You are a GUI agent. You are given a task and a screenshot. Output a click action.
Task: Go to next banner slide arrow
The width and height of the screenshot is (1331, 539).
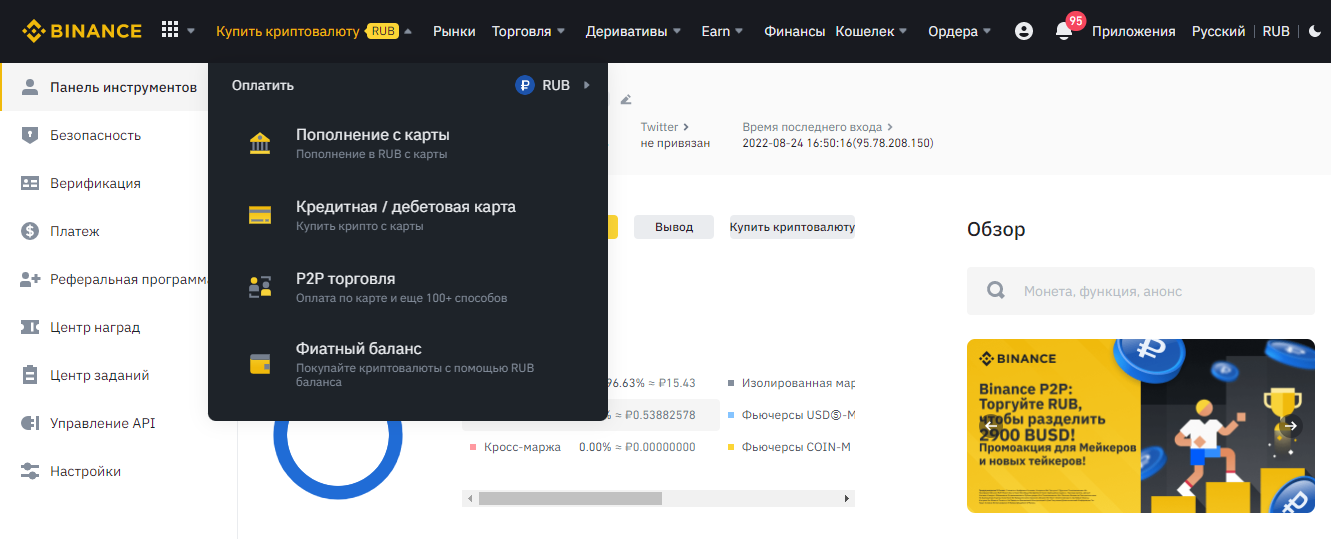(1291, 426)
